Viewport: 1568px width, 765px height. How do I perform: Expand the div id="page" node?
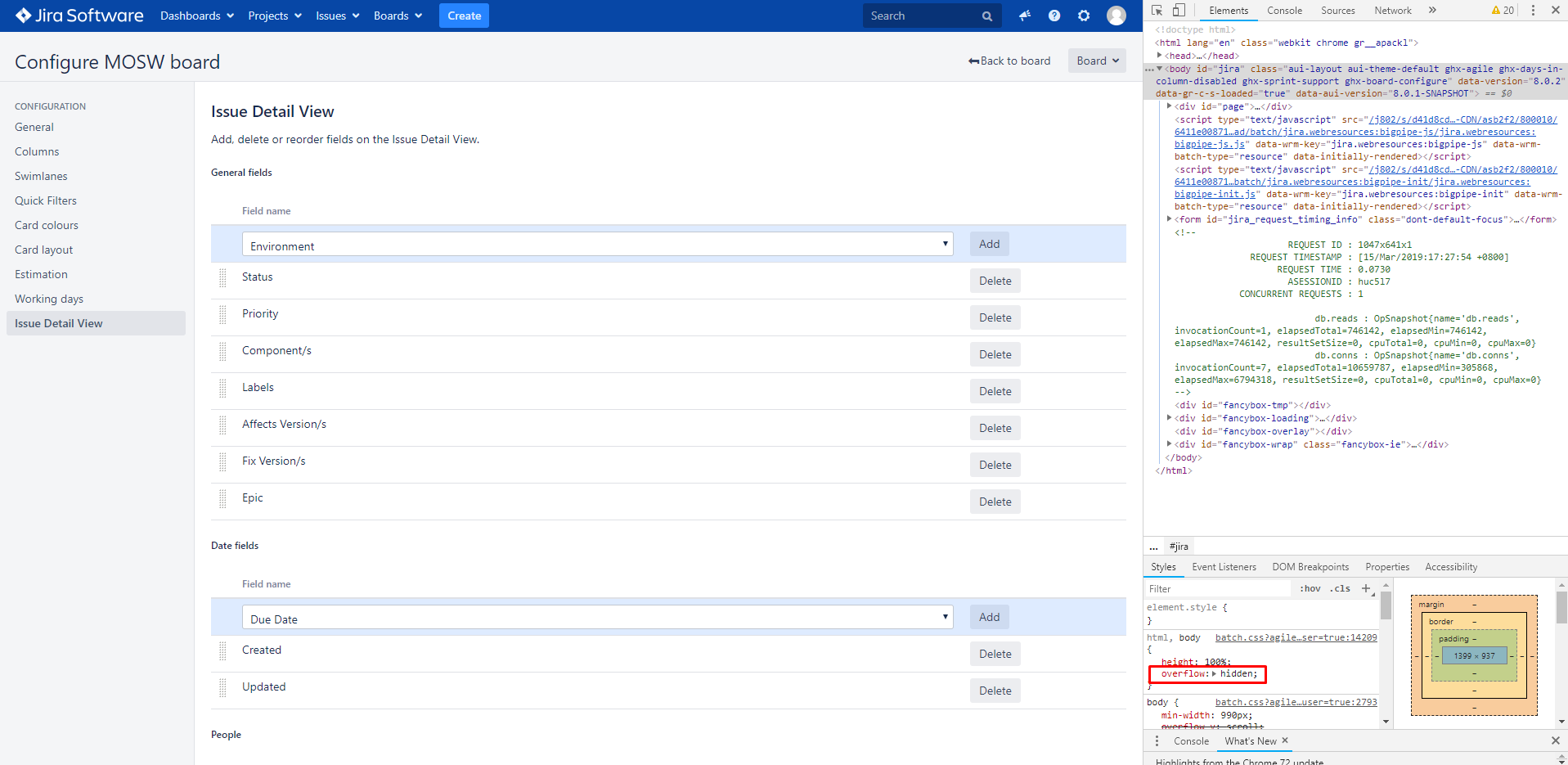(x=1170, y=106)
